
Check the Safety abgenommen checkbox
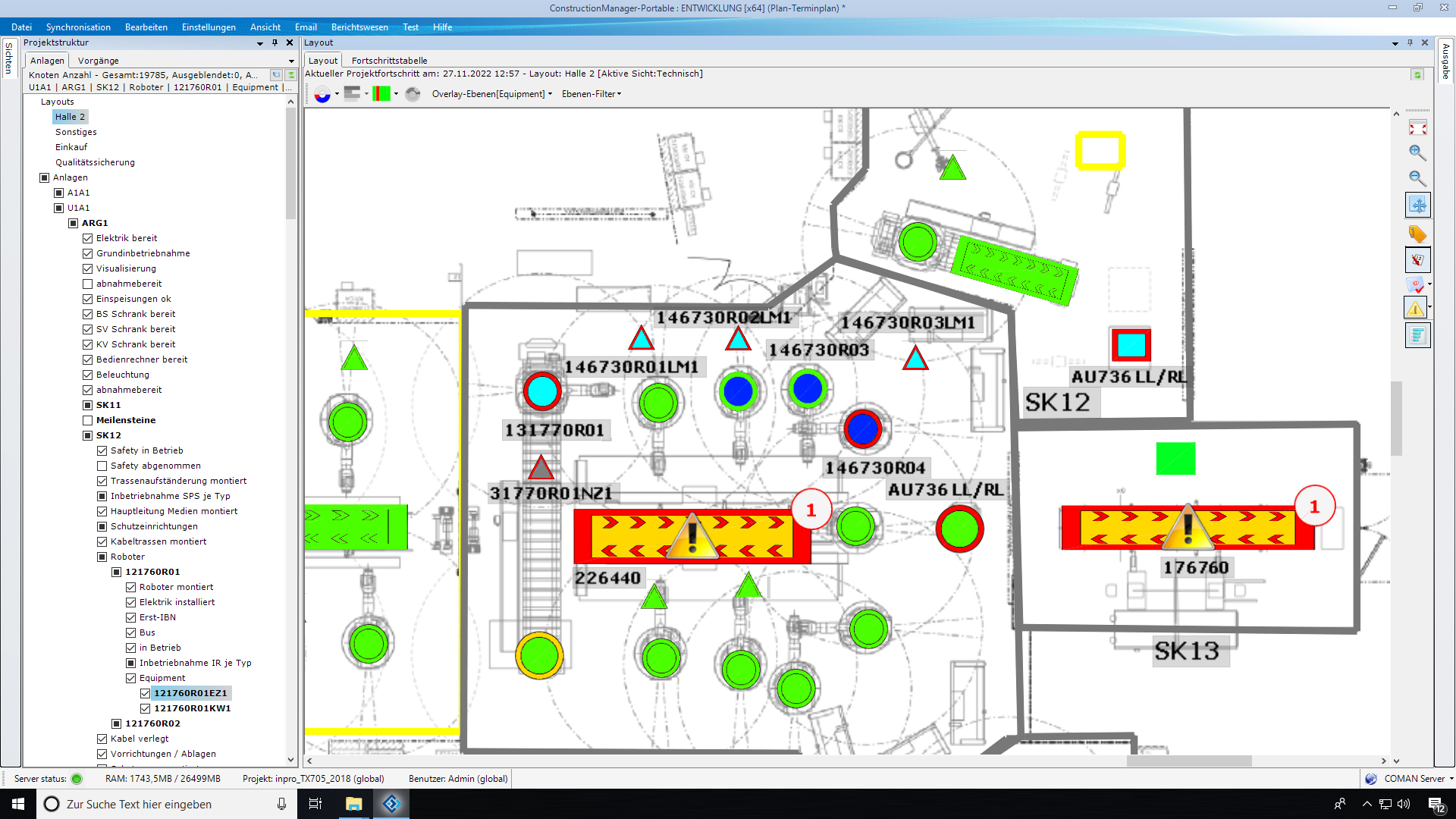pyautogui.click(x=102, y=466)
